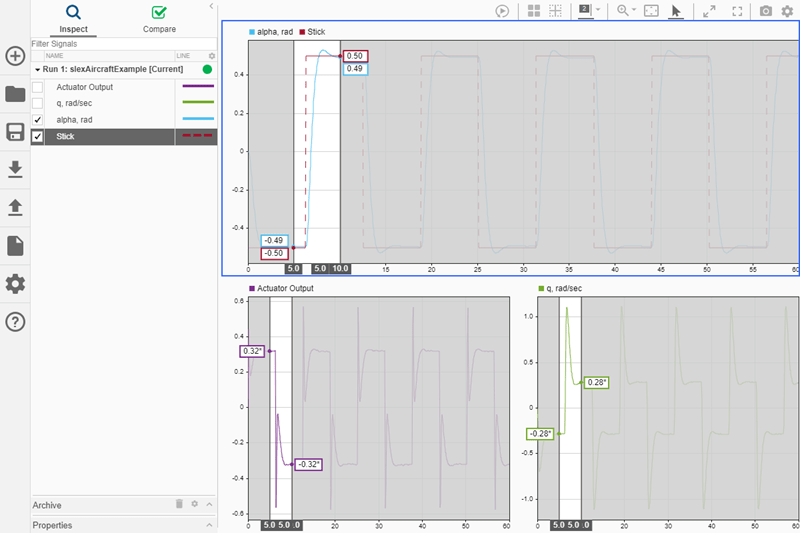
Task: Switch to the Inspect tab
Action: click(73, 18)
